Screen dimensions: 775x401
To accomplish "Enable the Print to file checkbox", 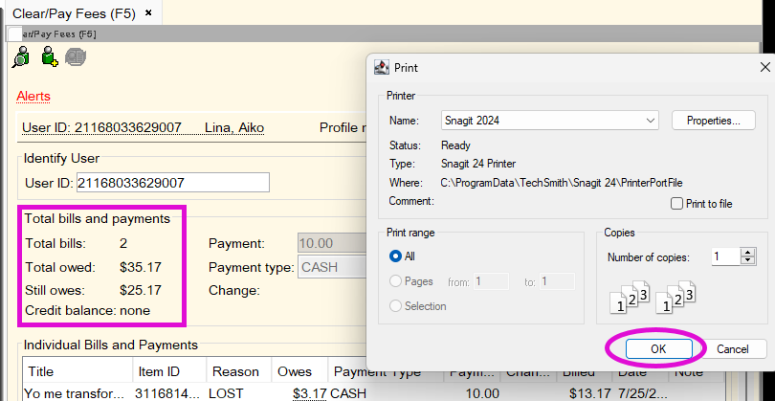I will tap(677, 204).
